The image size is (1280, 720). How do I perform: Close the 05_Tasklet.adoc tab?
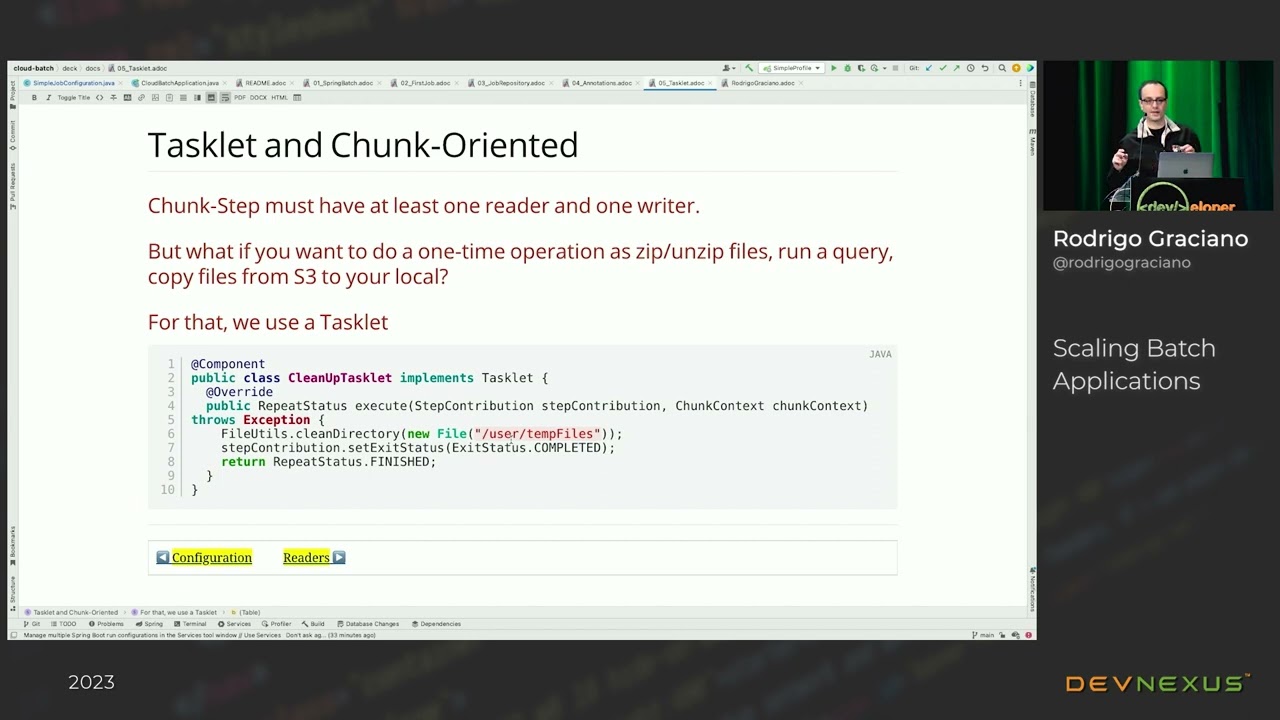[710, 83]
